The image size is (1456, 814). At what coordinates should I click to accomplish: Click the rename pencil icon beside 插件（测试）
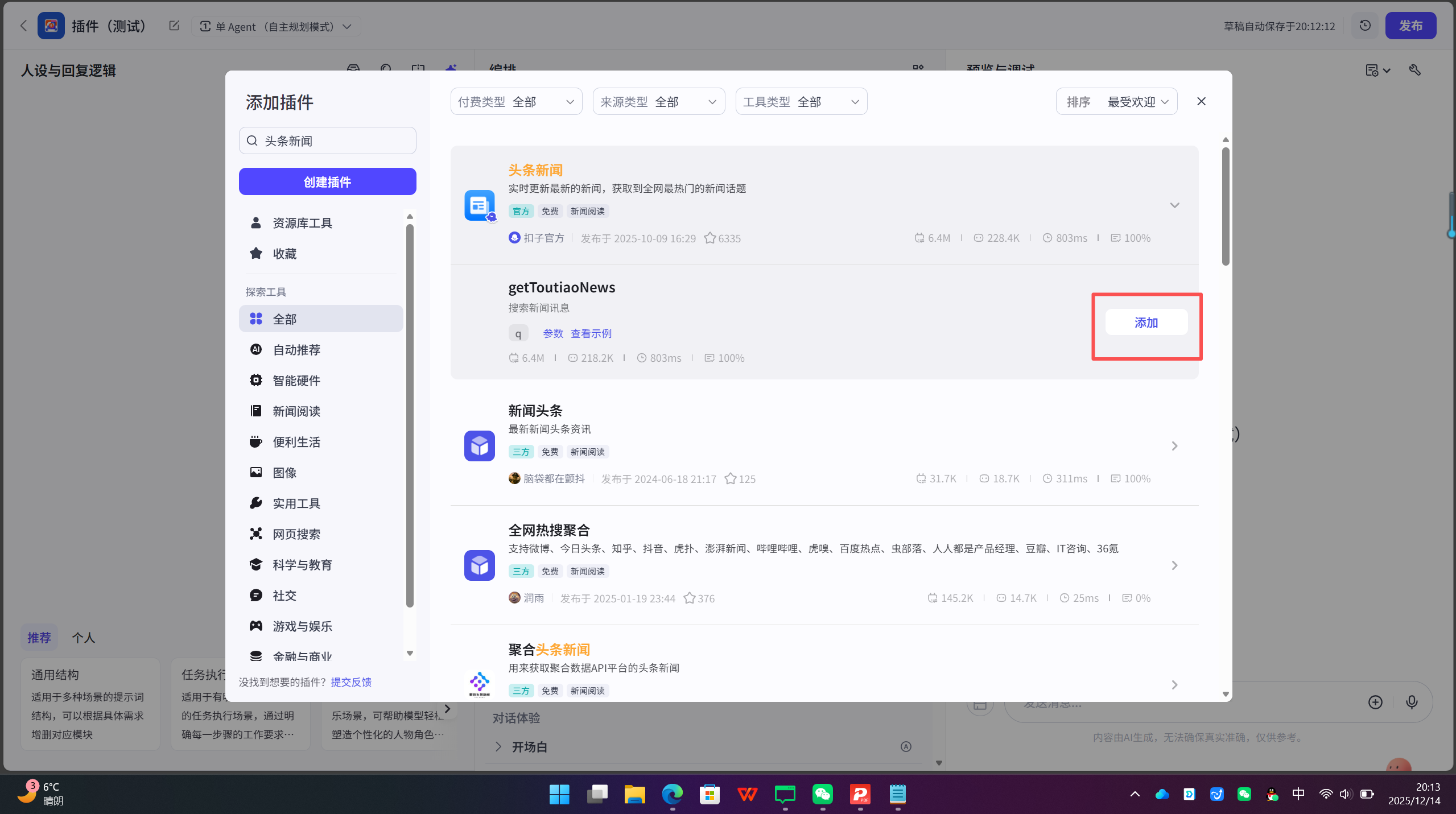[174, 26]
